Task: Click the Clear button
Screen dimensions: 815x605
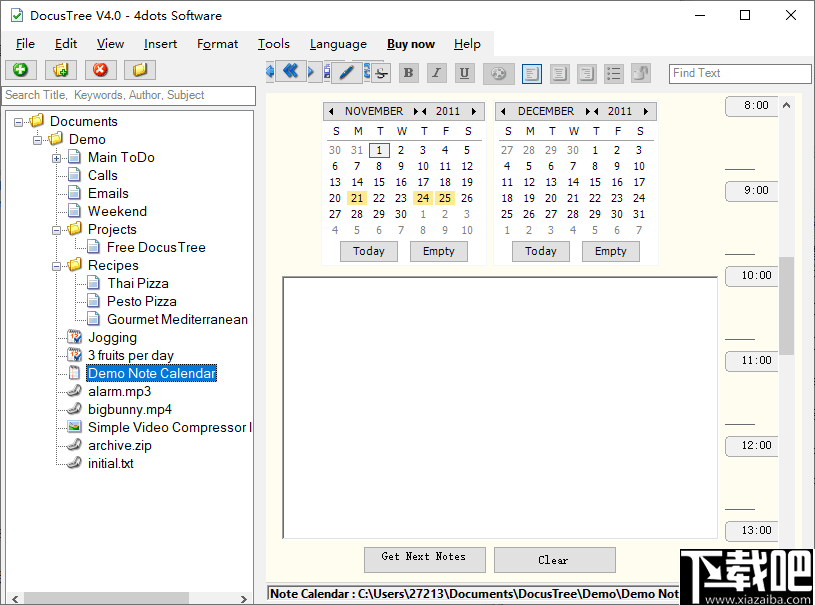Action: click(x=555, y=559)
